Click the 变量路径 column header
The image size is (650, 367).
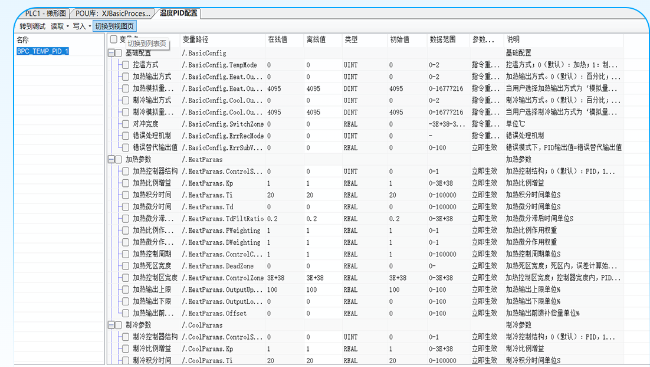(x=195, y=39)
